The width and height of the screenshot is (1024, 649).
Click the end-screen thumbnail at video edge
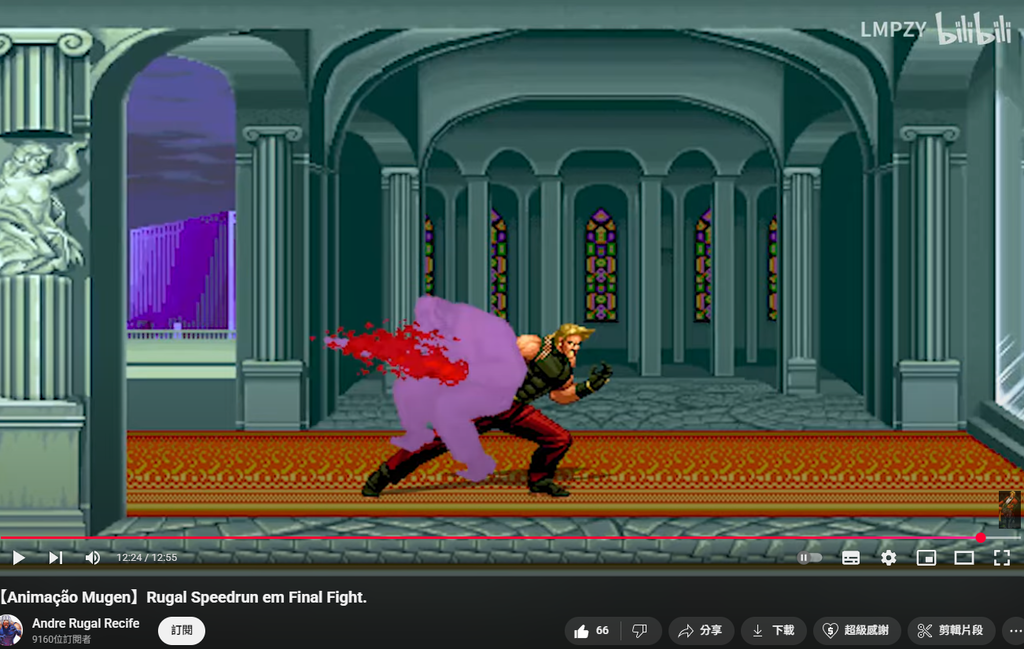point(1010,509)
